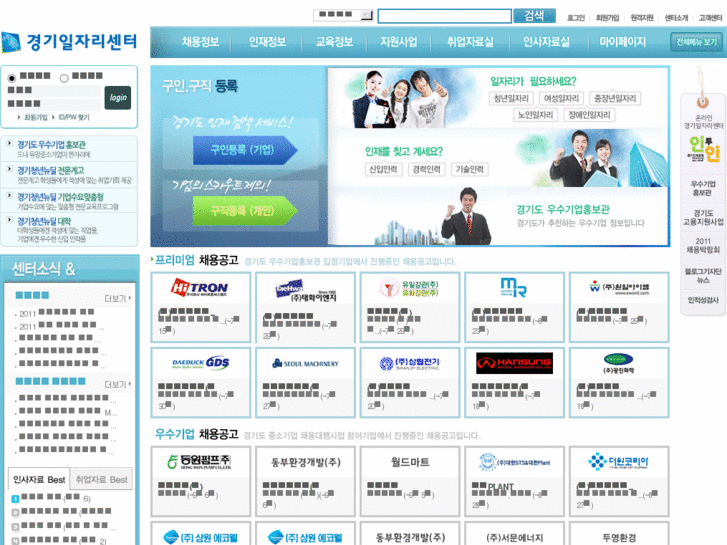Open 경기청년뉴딜 전문계고 link
Image resolution: width=727 pixels, height=545 pixels.
click(51, 170)
